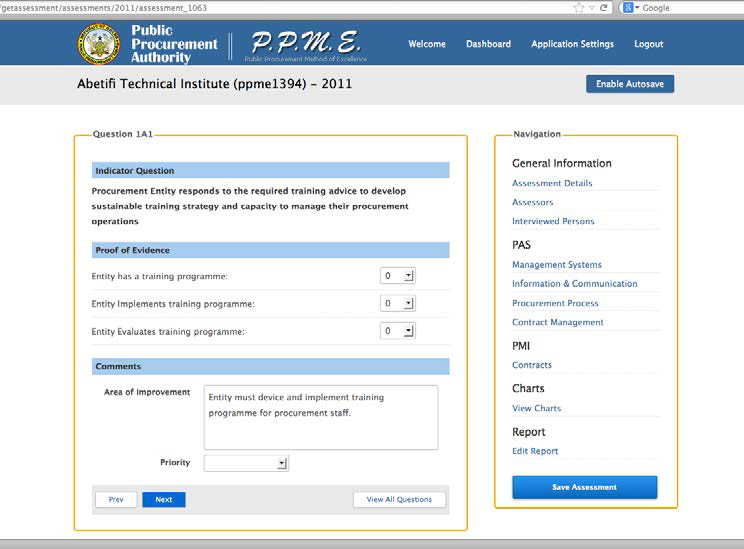
Task: Open the Assessment Details link
Action: [552, 183]
